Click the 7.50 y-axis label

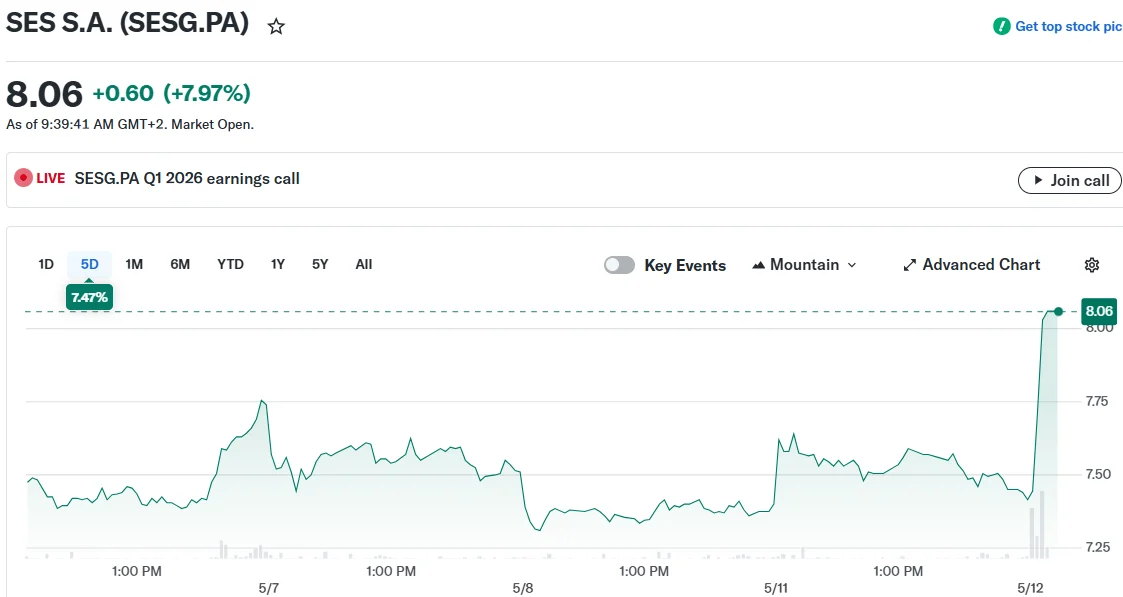pos(1097,474)
